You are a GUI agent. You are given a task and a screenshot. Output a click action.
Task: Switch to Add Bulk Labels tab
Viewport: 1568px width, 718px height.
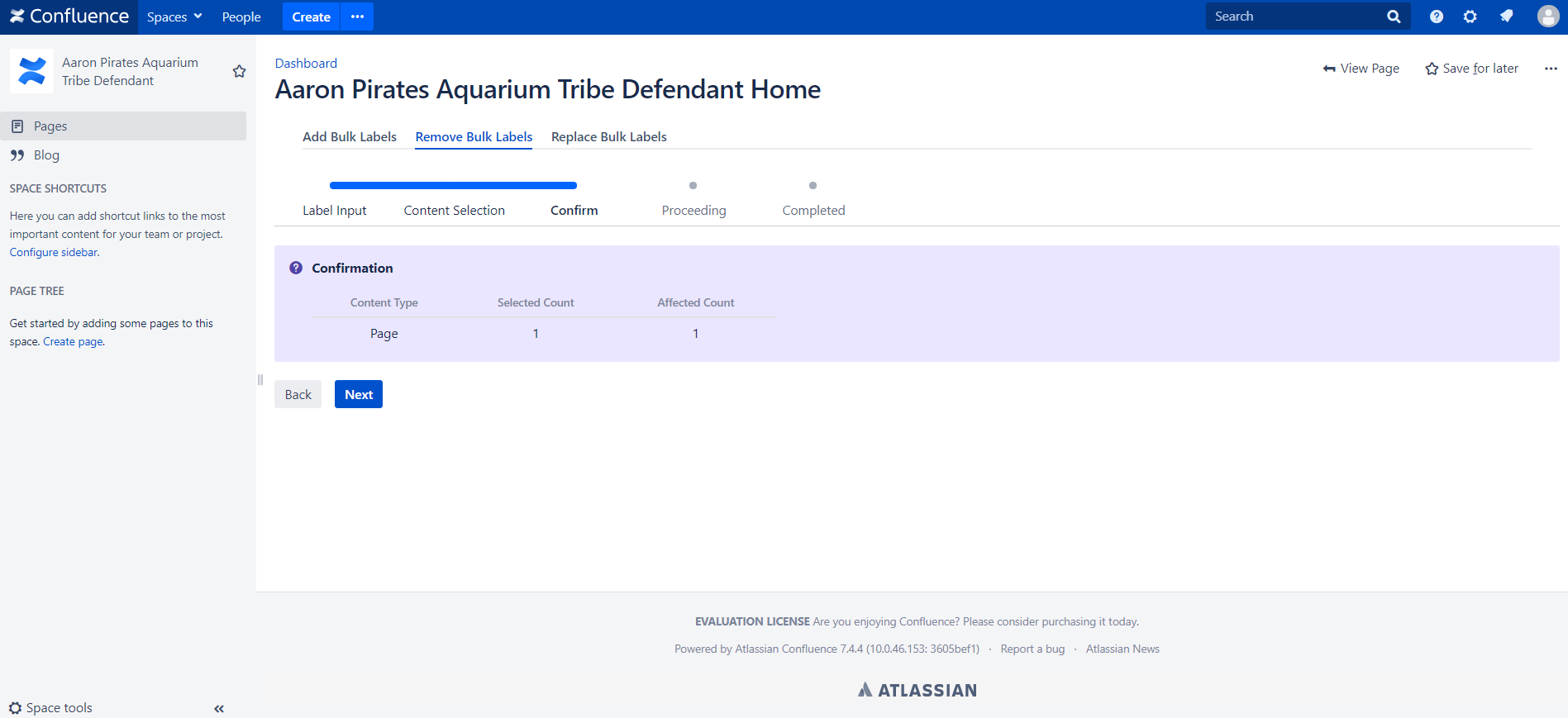[350, 137]
